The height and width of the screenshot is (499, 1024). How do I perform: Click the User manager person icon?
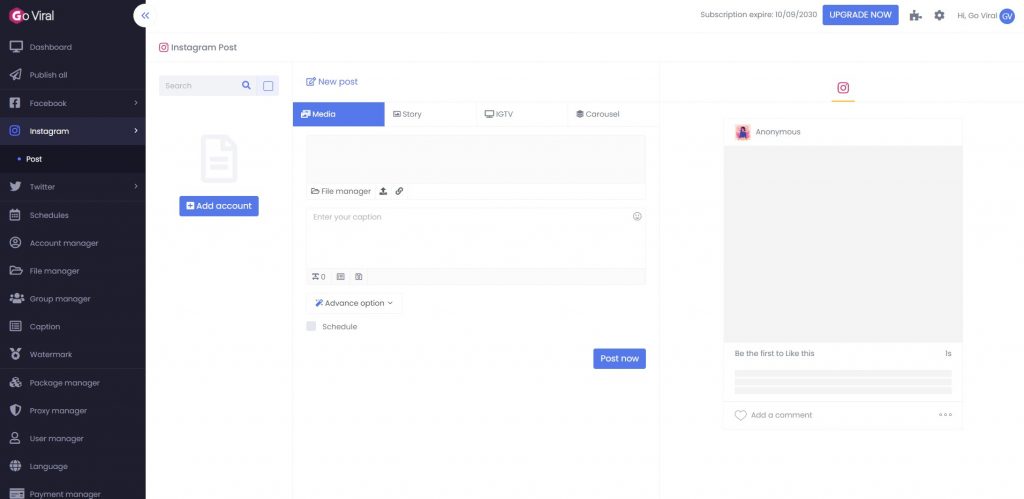(x=16, y=438)
